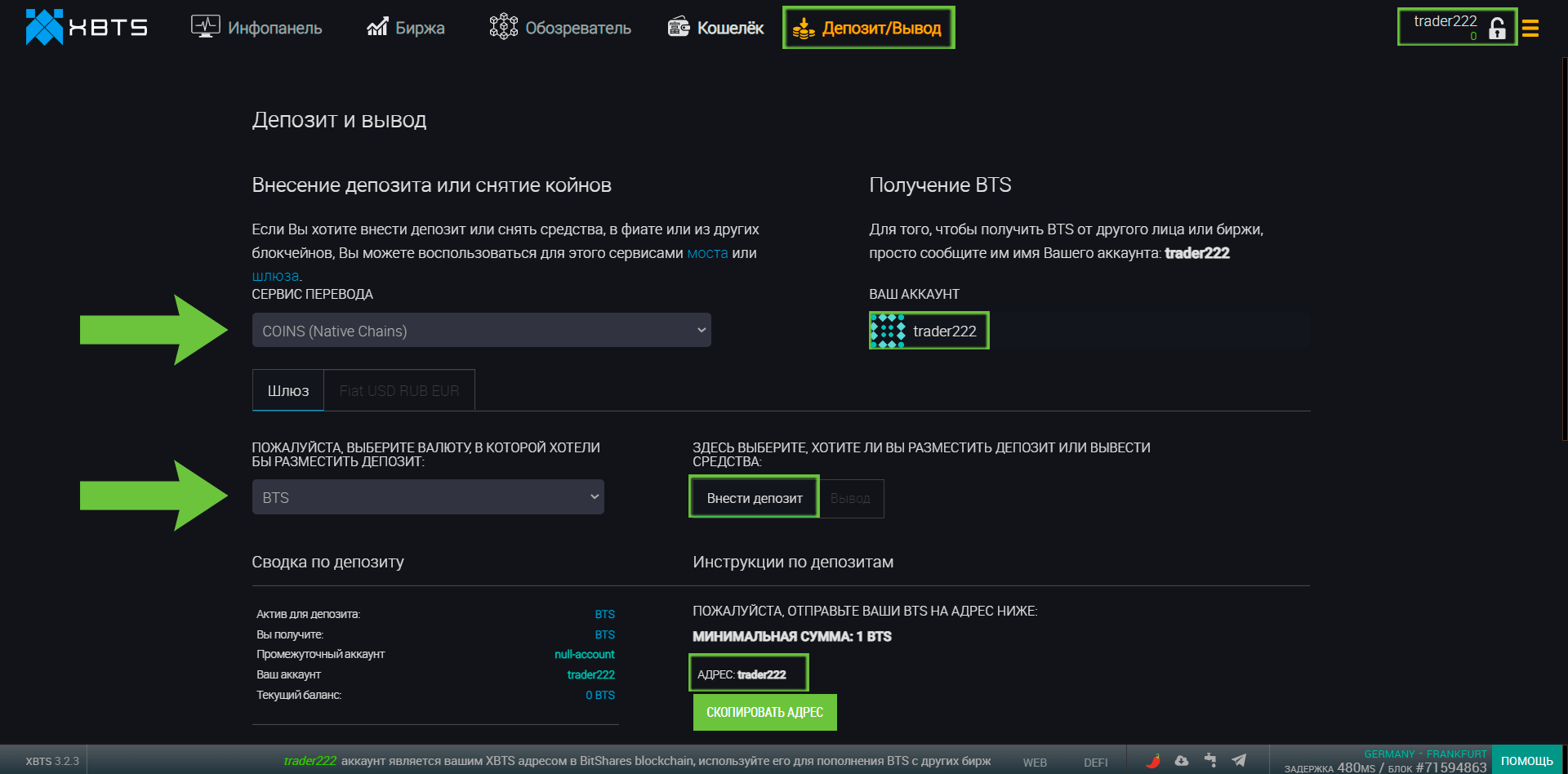Expand the COINS (Native Chains) dropdown
The image size is (1568, 774).
click(481, 331)
